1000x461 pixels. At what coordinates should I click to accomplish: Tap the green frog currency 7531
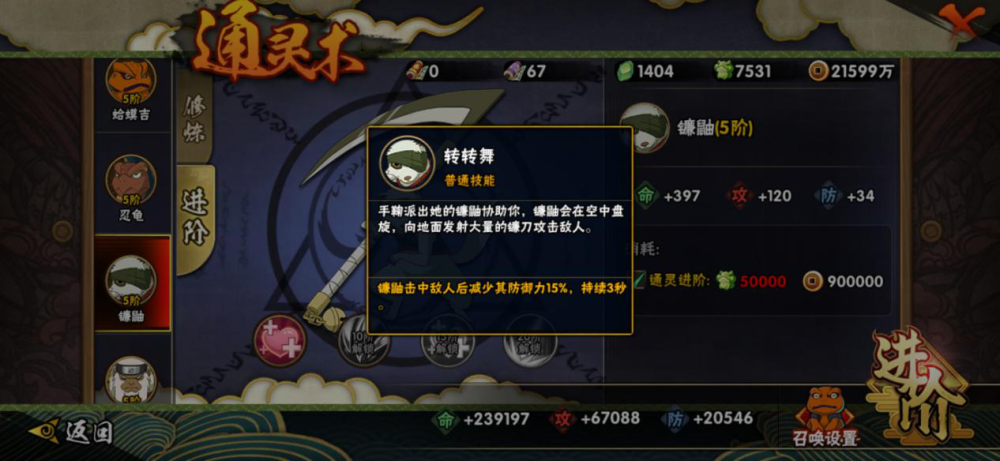tap(743, 71)
